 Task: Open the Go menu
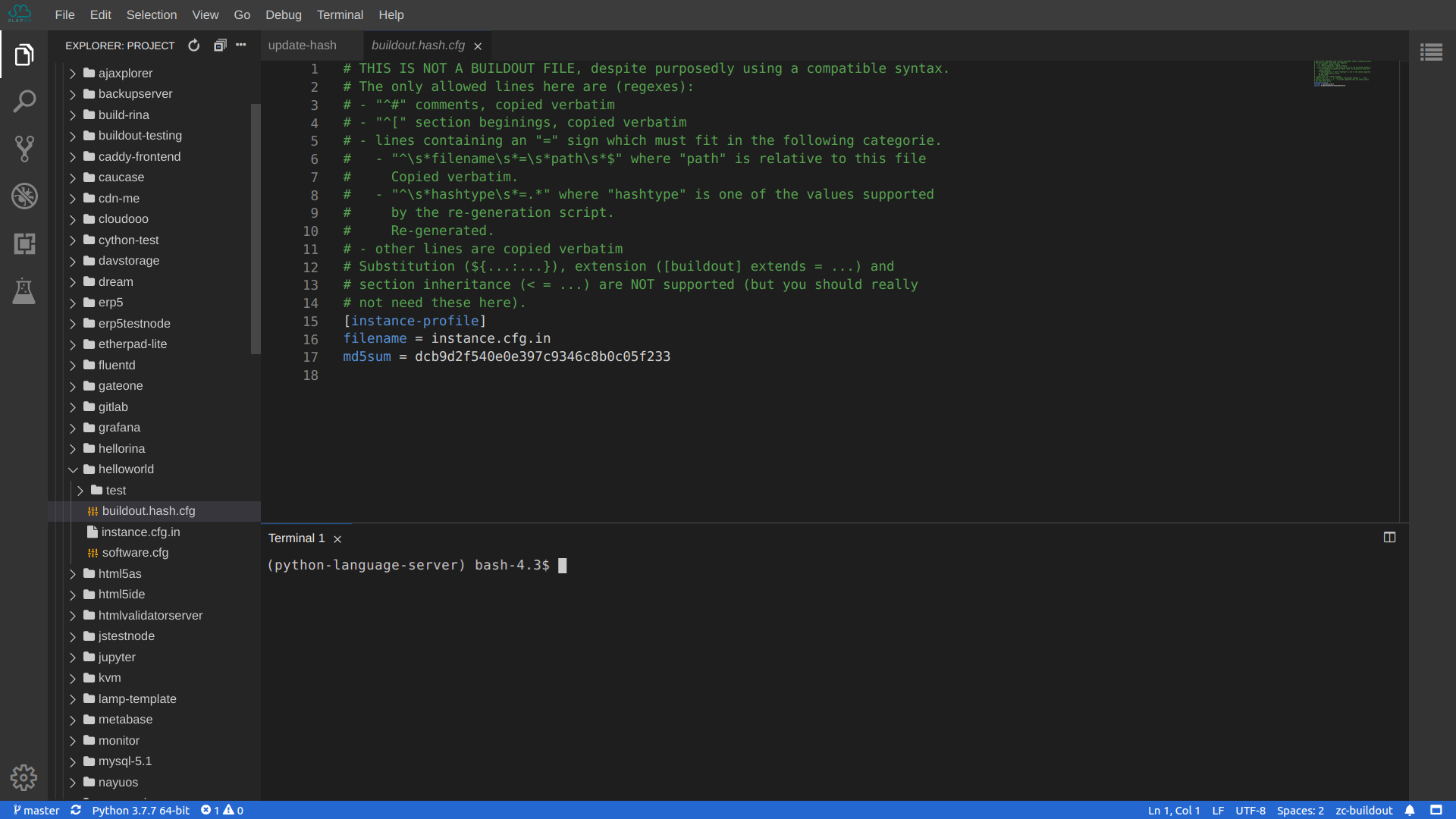coord(242,14)
